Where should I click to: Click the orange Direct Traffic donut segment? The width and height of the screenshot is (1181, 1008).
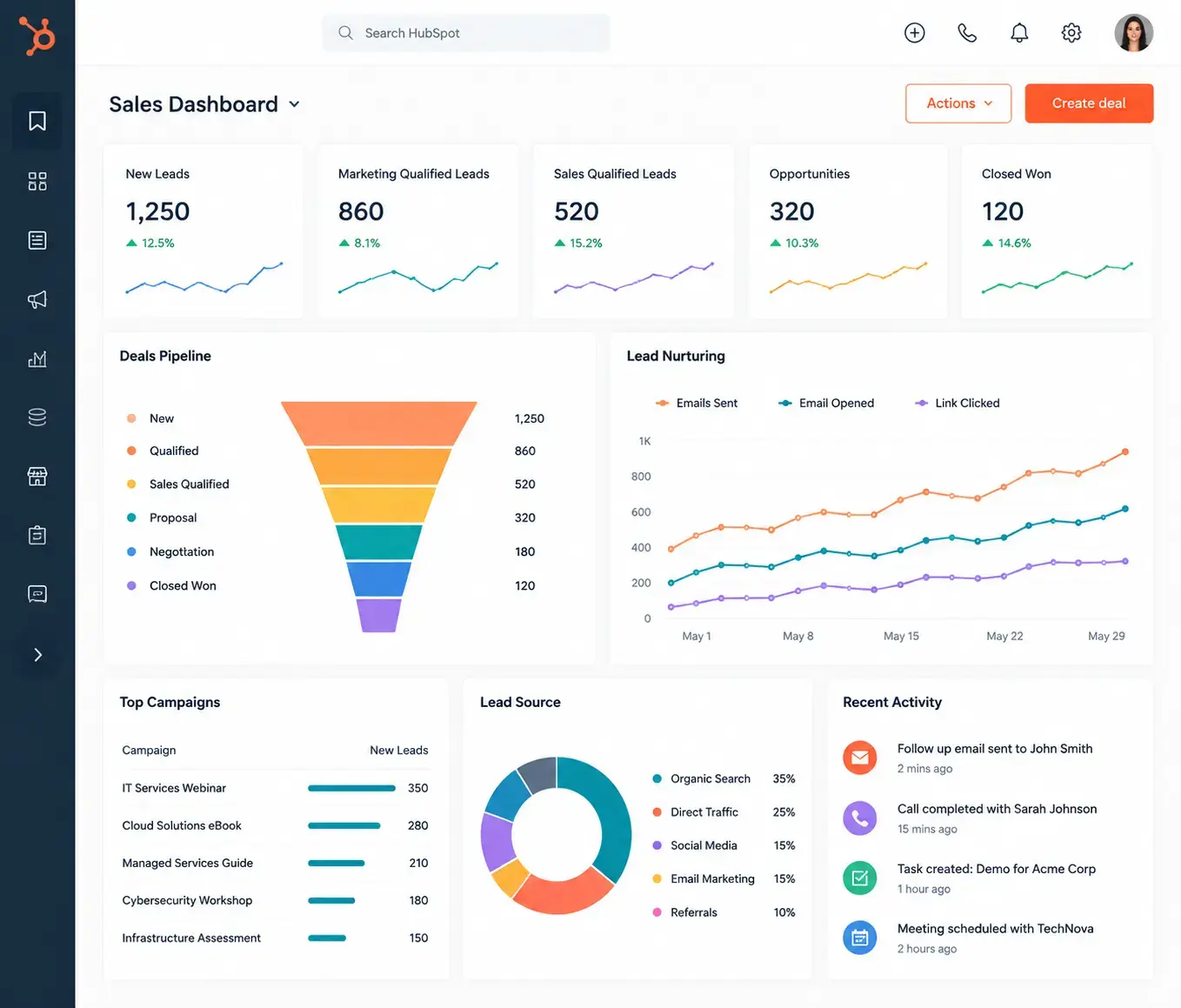(x=564, y=891)
